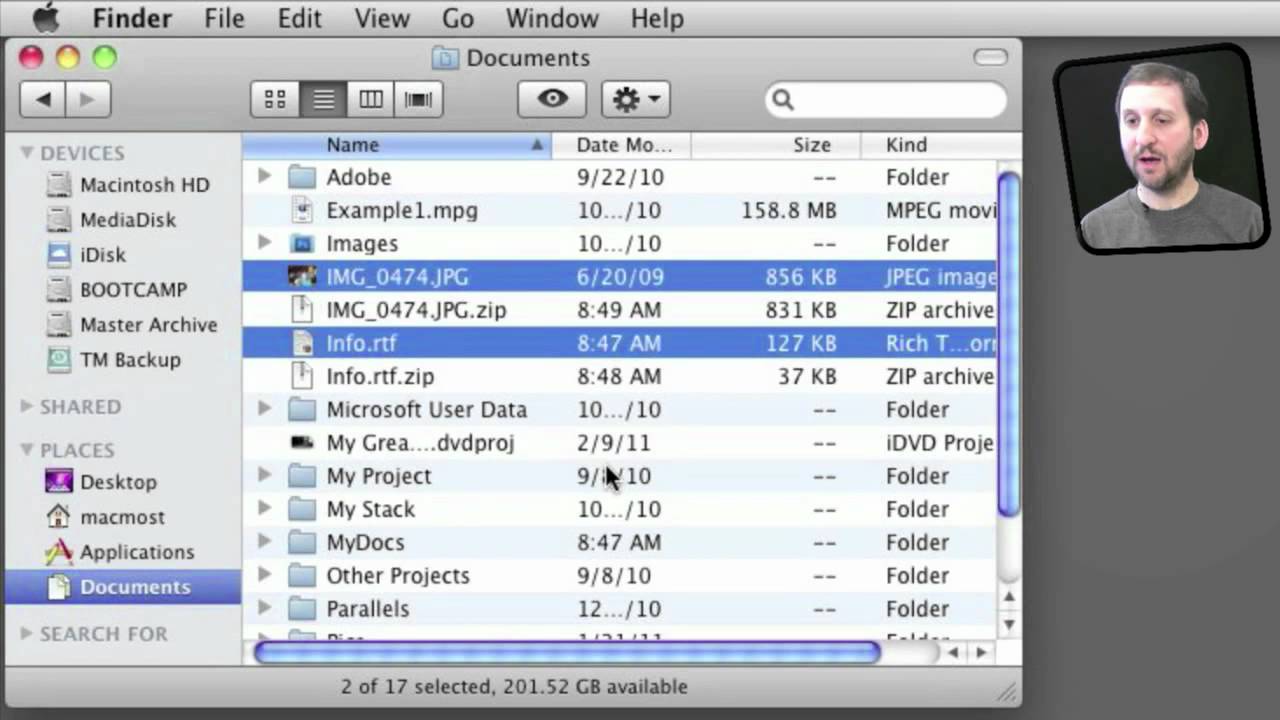Sort by the Date Modified column header
This screenshot has height=720, width=1280.
tap(621, 145)
